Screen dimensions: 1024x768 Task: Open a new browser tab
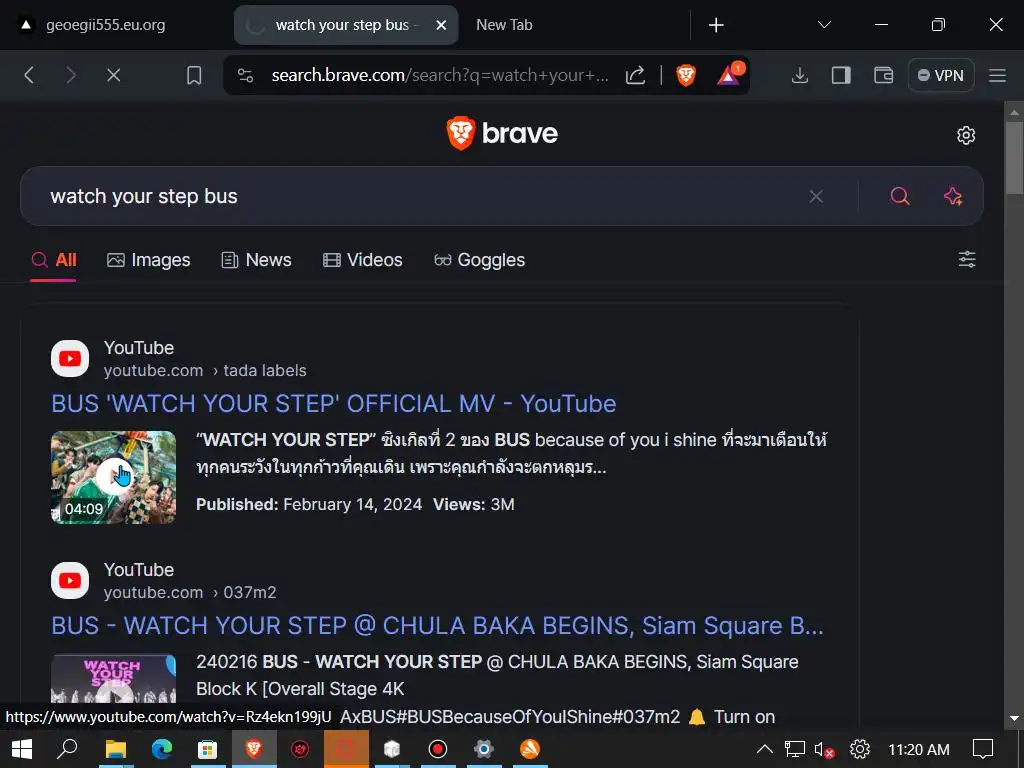click(716, 25)
